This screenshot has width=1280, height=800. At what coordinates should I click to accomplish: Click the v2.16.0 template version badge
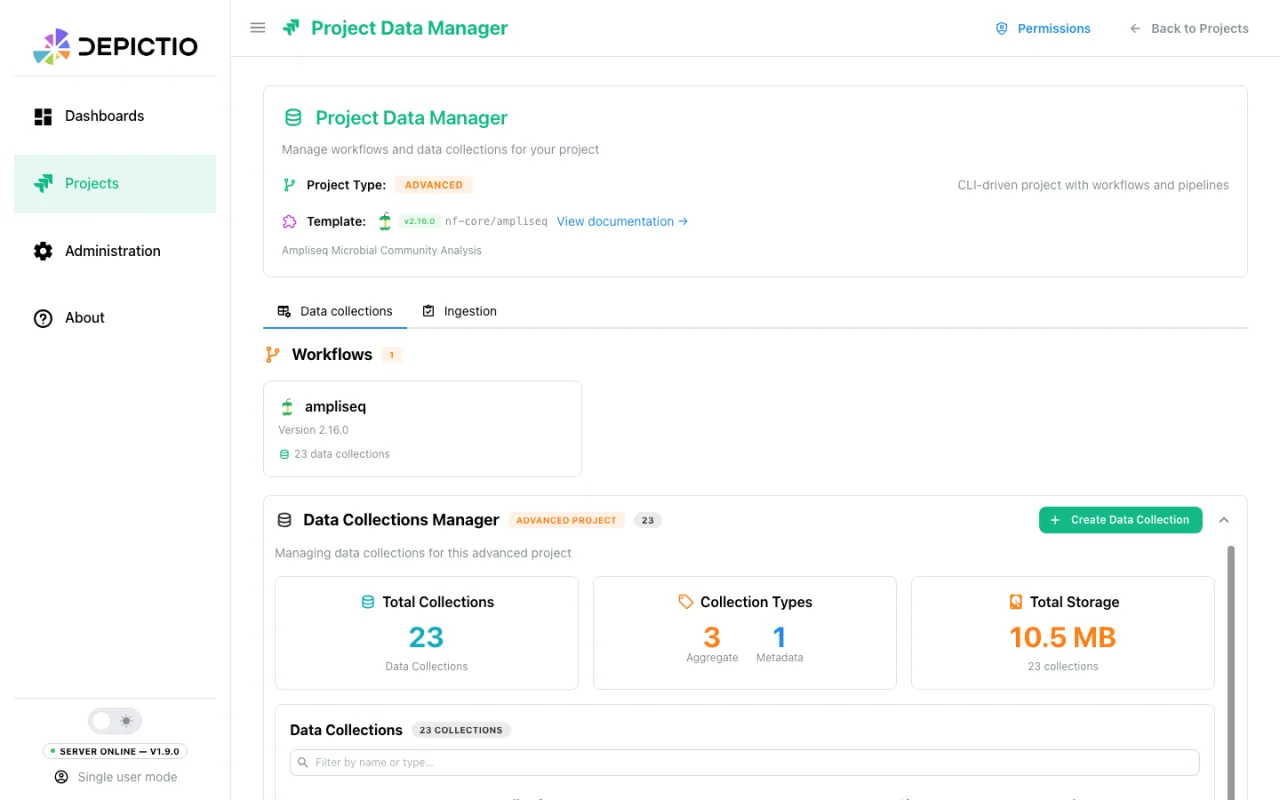(x=419, y=222)
